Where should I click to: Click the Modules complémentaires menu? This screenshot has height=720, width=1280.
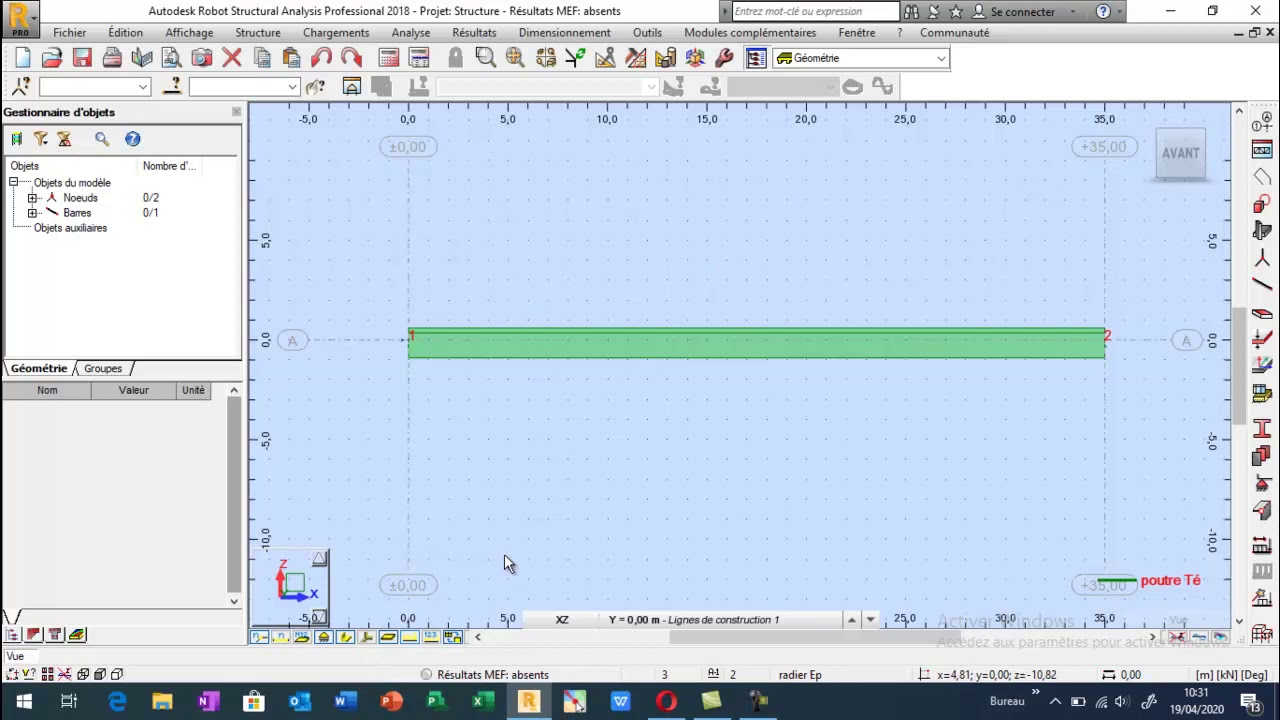point(750,33)
